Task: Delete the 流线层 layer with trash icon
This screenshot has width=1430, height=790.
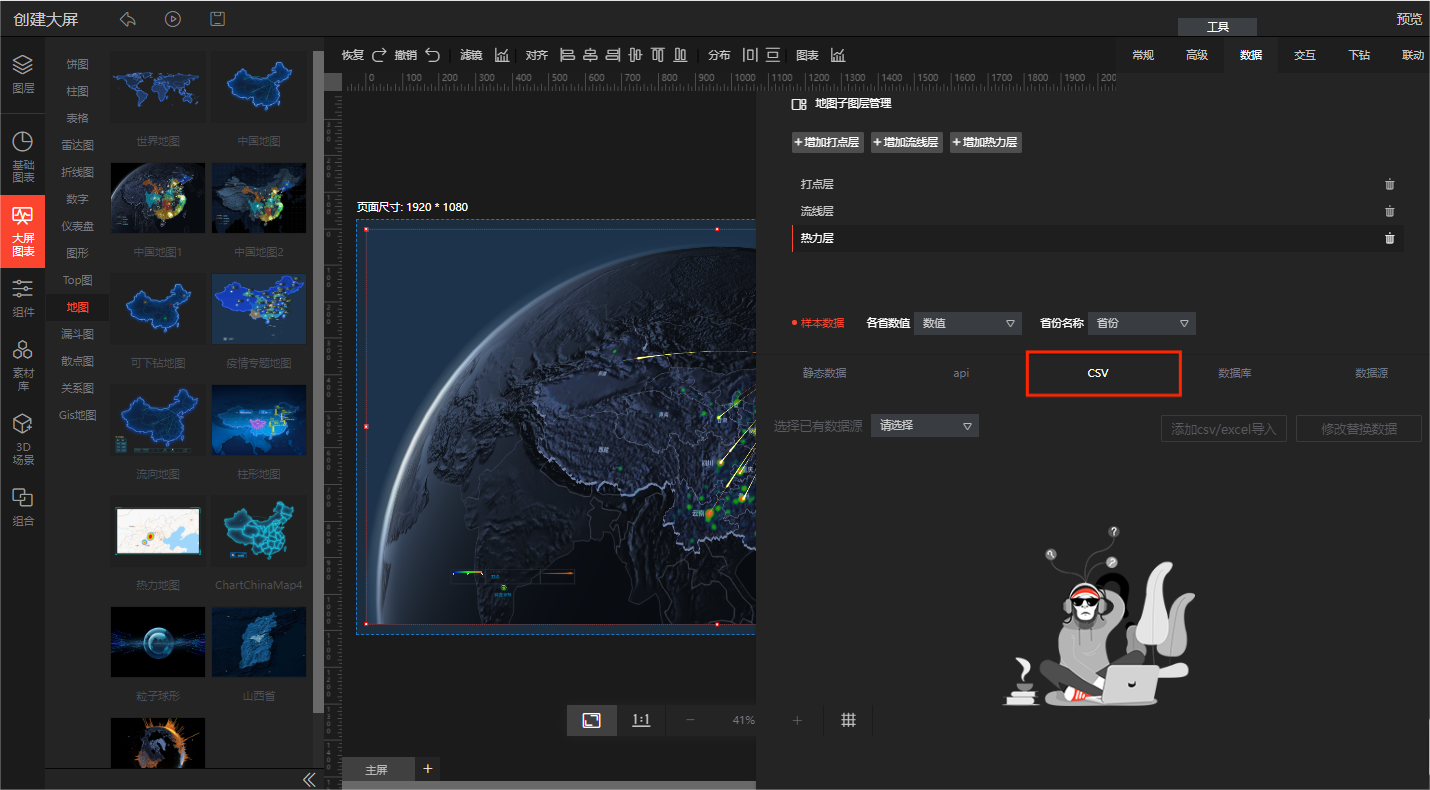Action: [x=1389, y=211]
